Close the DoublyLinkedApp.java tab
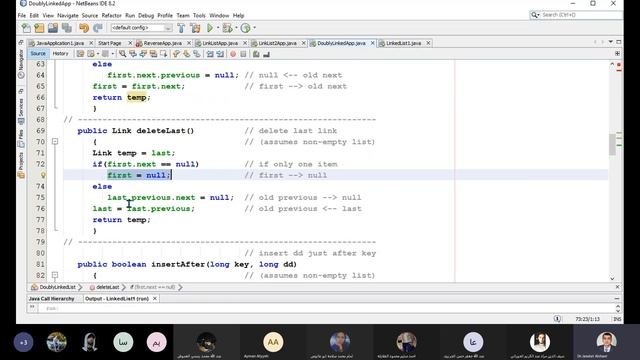This screenshot has width=640, height=360. click(x=373, y=43)
